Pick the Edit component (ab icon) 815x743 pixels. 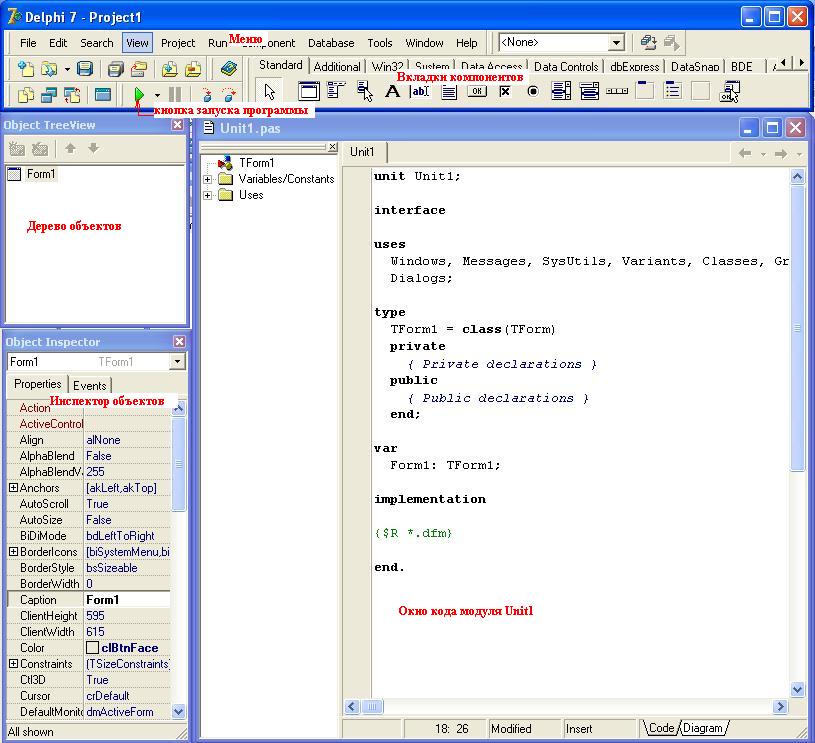(420, 92)
